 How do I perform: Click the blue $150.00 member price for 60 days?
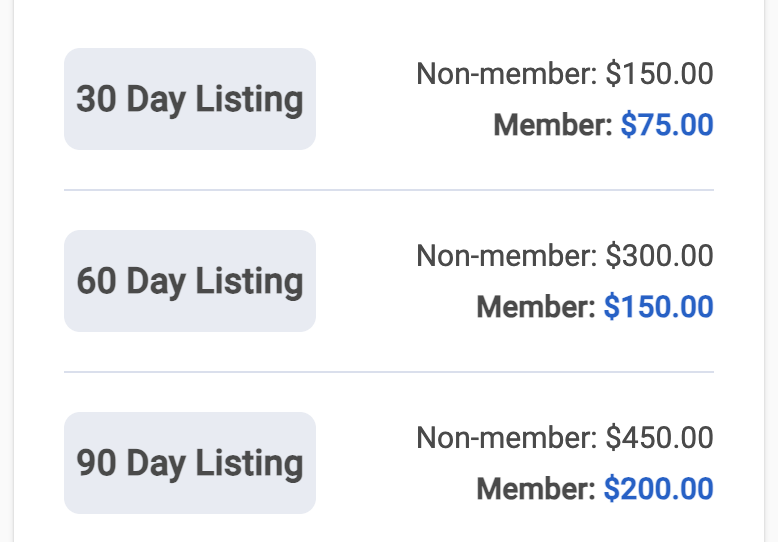pos(658,306)
